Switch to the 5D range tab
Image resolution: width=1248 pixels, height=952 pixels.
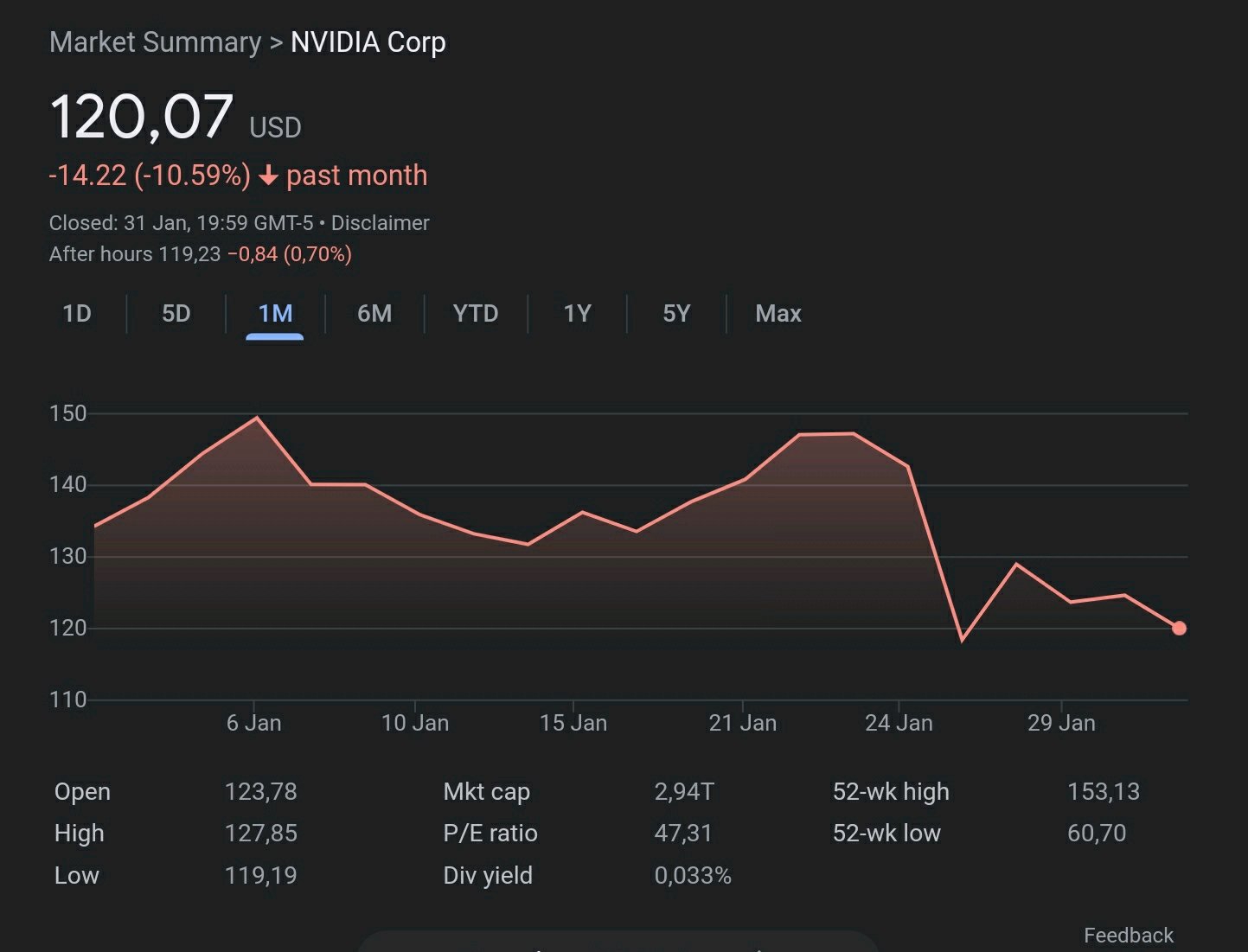coord(176,313)
